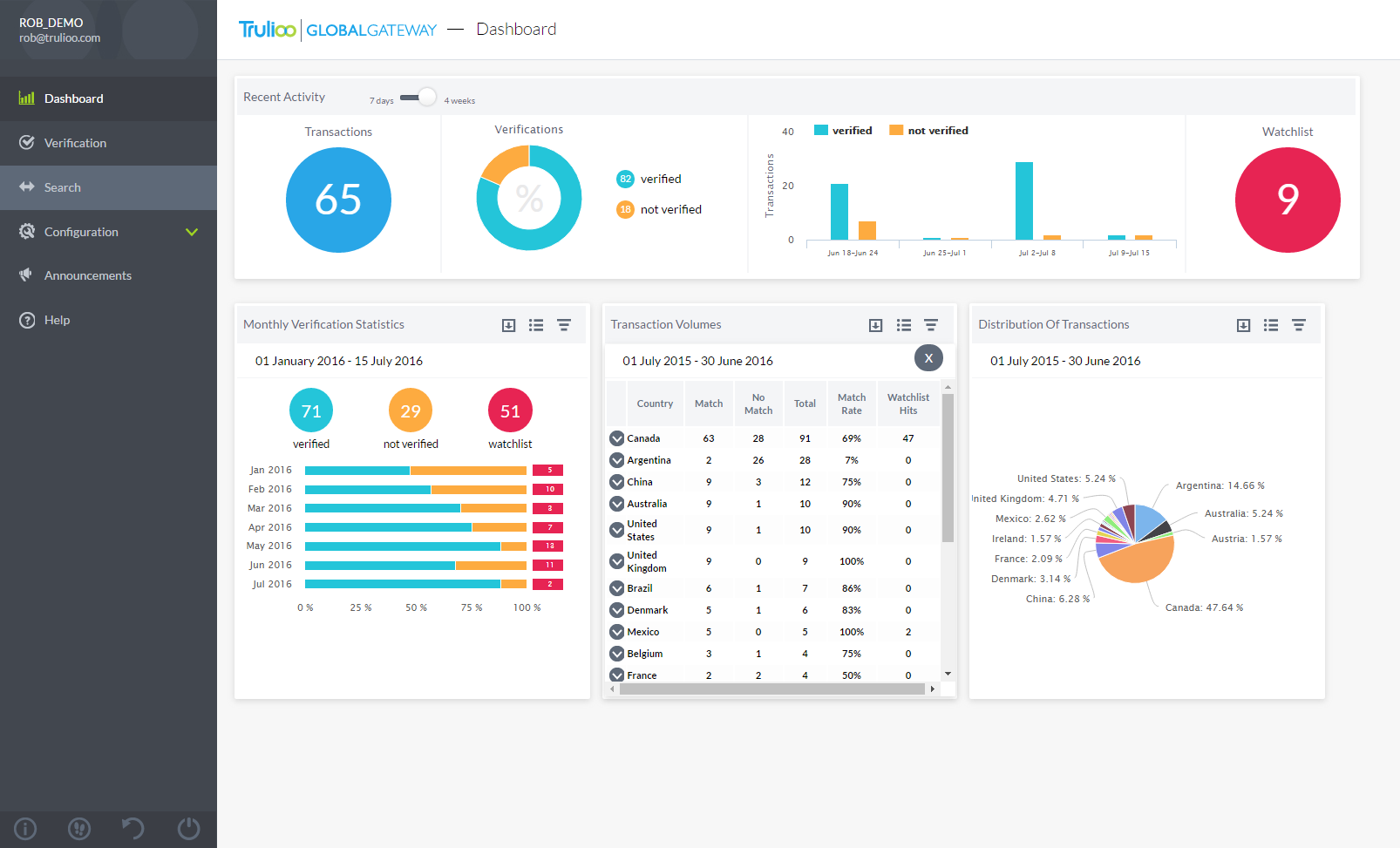Click the blue Transactions 65 circle
Viewport: 1400px width, 848px height.
(338, 200)
